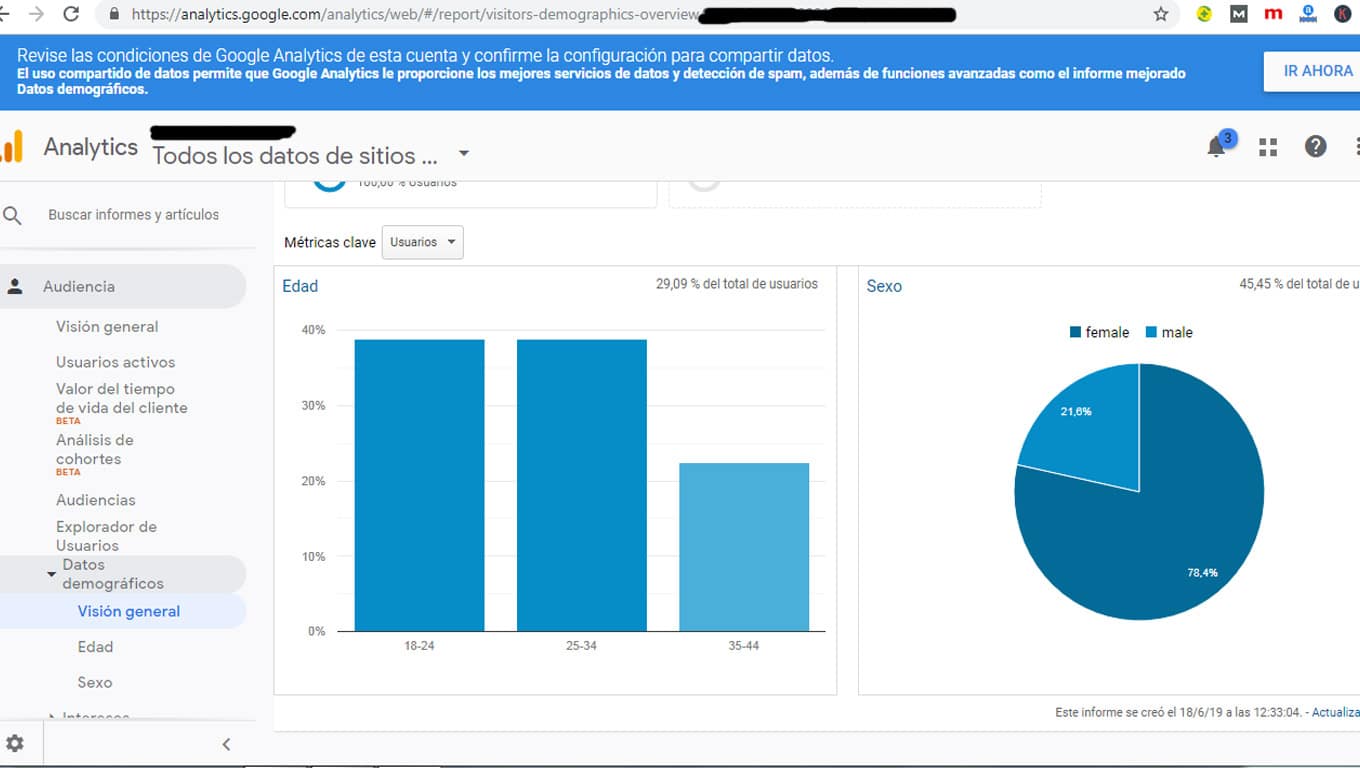Open the Sexo report in sidebar
This screenshot has height=768, width=1360.
click(95, 683)
